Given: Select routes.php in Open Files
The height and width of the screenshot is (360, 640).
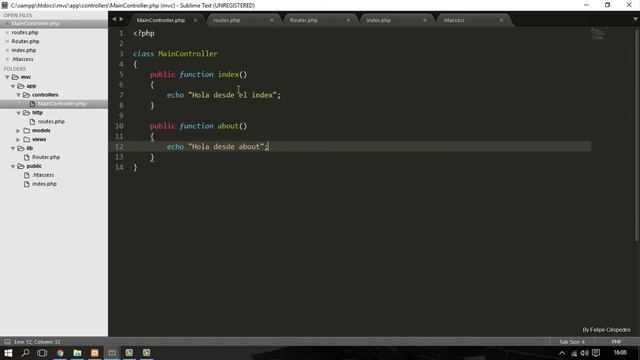Looking at the screenshot, I should point(24,33).
